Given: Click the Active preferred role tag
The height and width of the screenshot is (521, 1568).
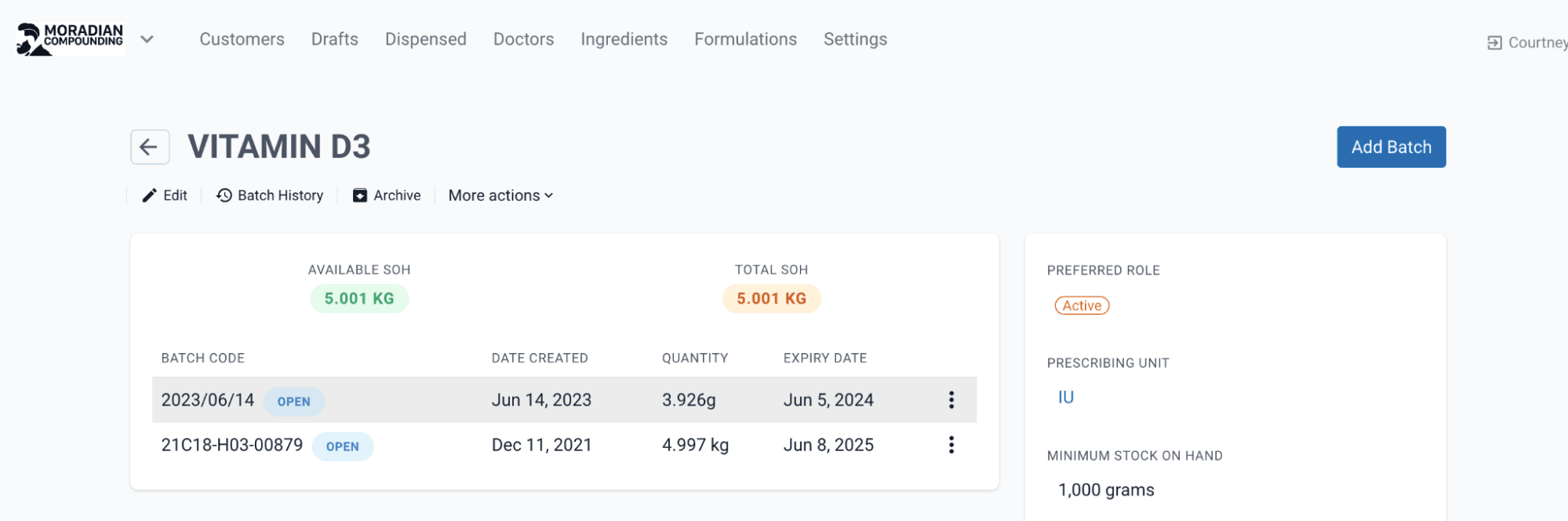Looking at the screenshot, I should point(1082,305).
